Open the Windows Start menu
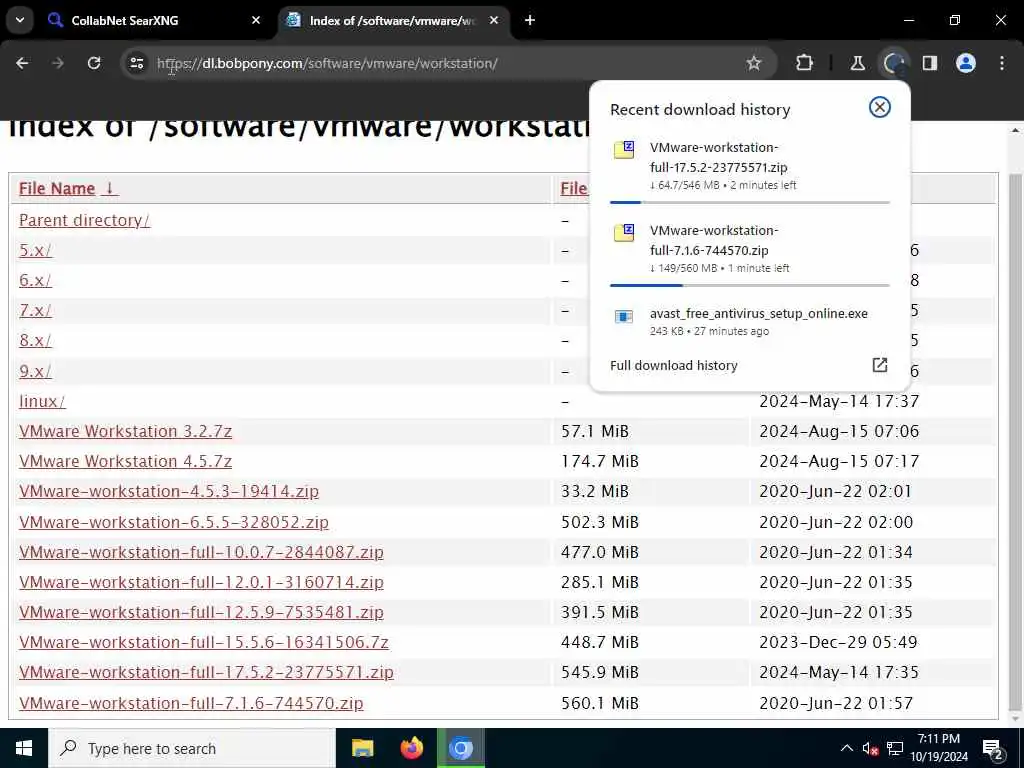This screenshot has height=768, width=1024. click(x=24, y=748)
